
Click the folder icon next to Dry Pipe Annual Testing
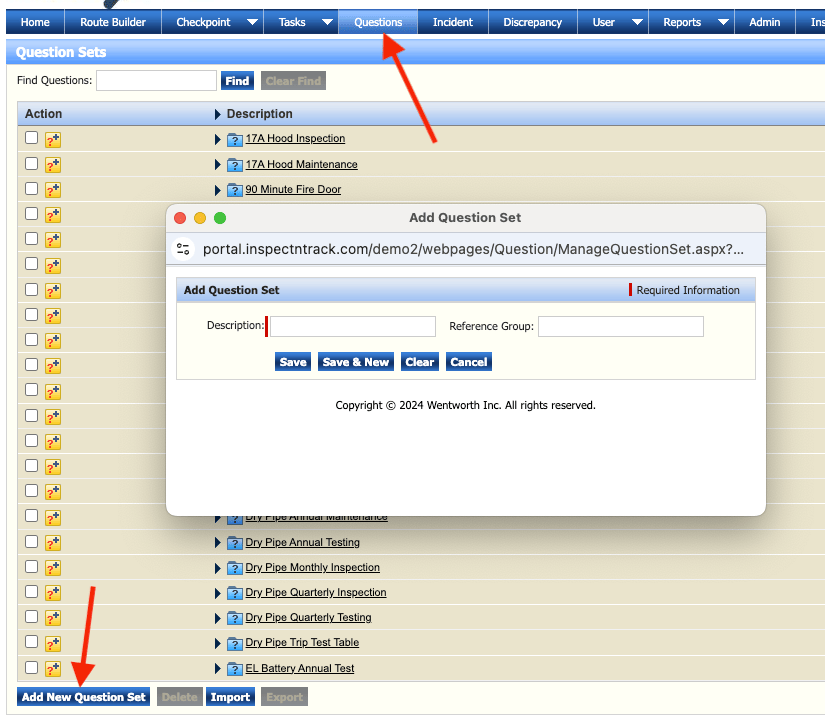point(235,543)
